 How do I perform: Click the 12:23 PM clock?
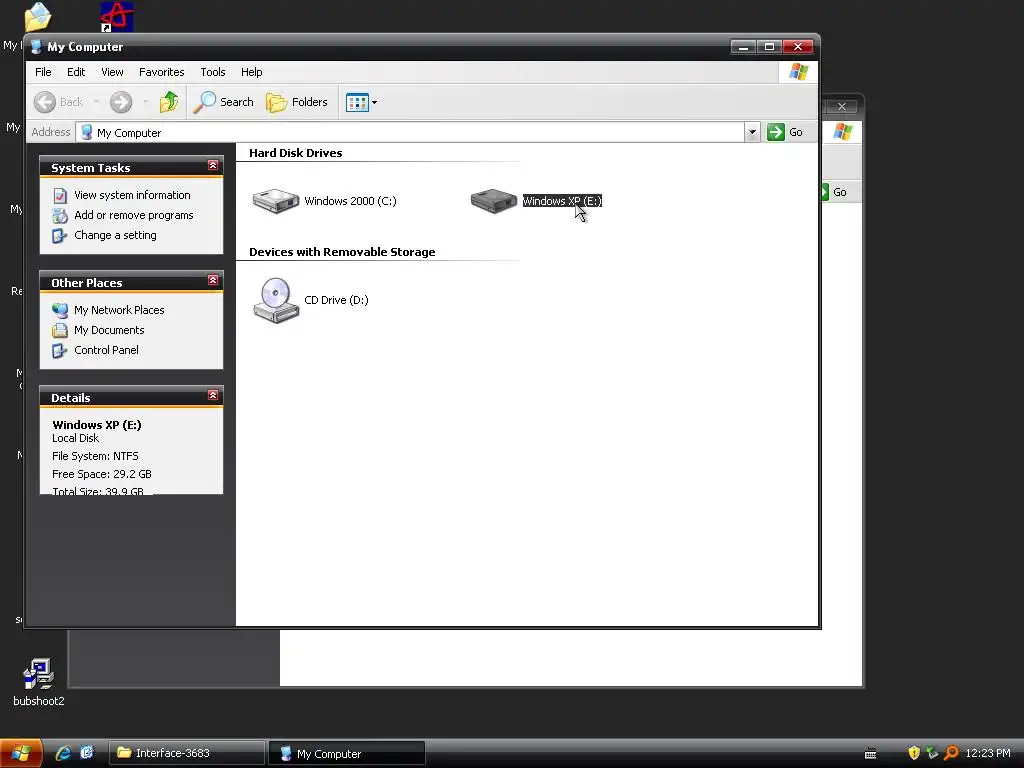[987, 753]
